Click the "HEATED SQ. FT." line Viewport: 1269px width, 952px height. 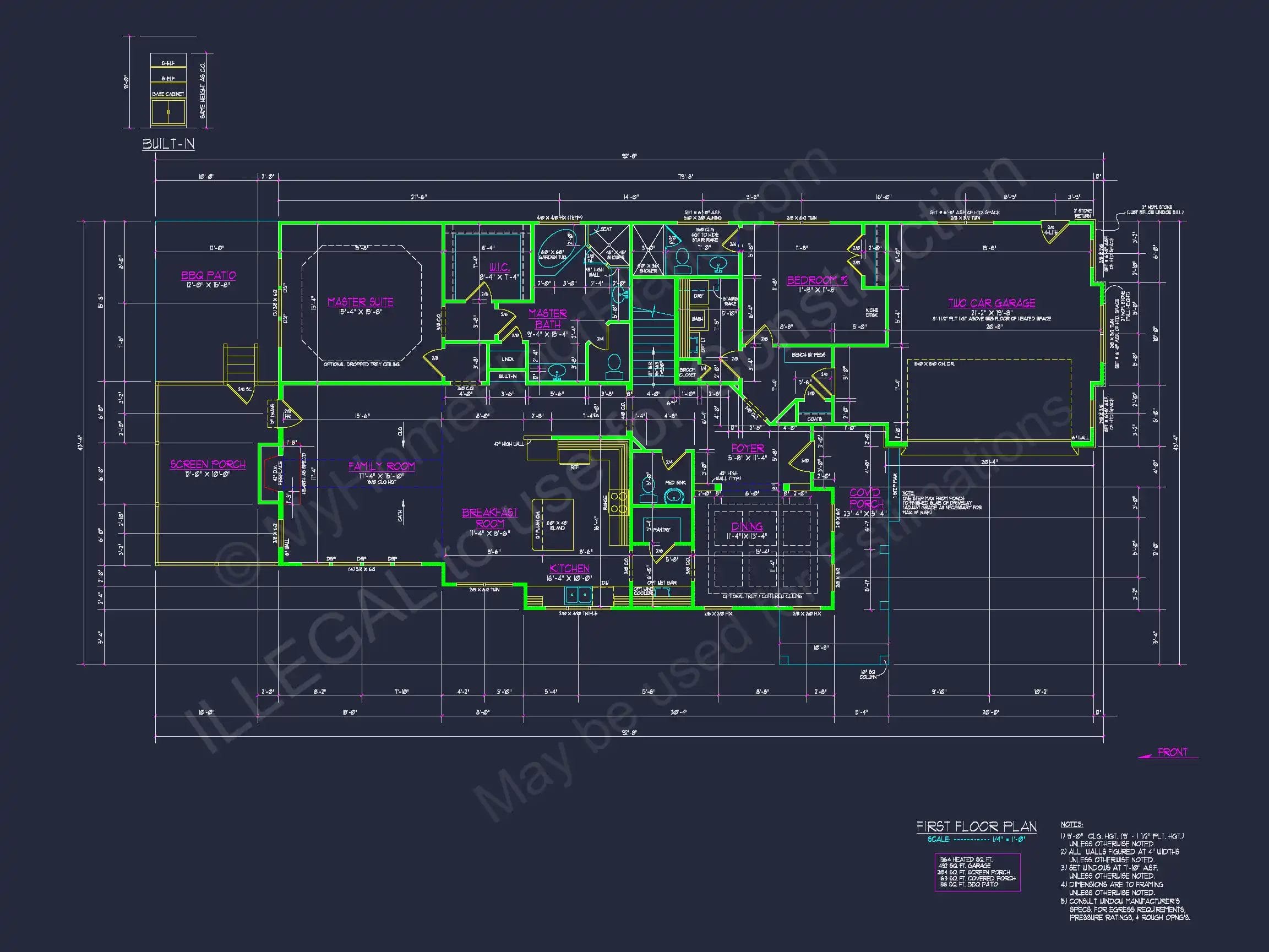966,859
